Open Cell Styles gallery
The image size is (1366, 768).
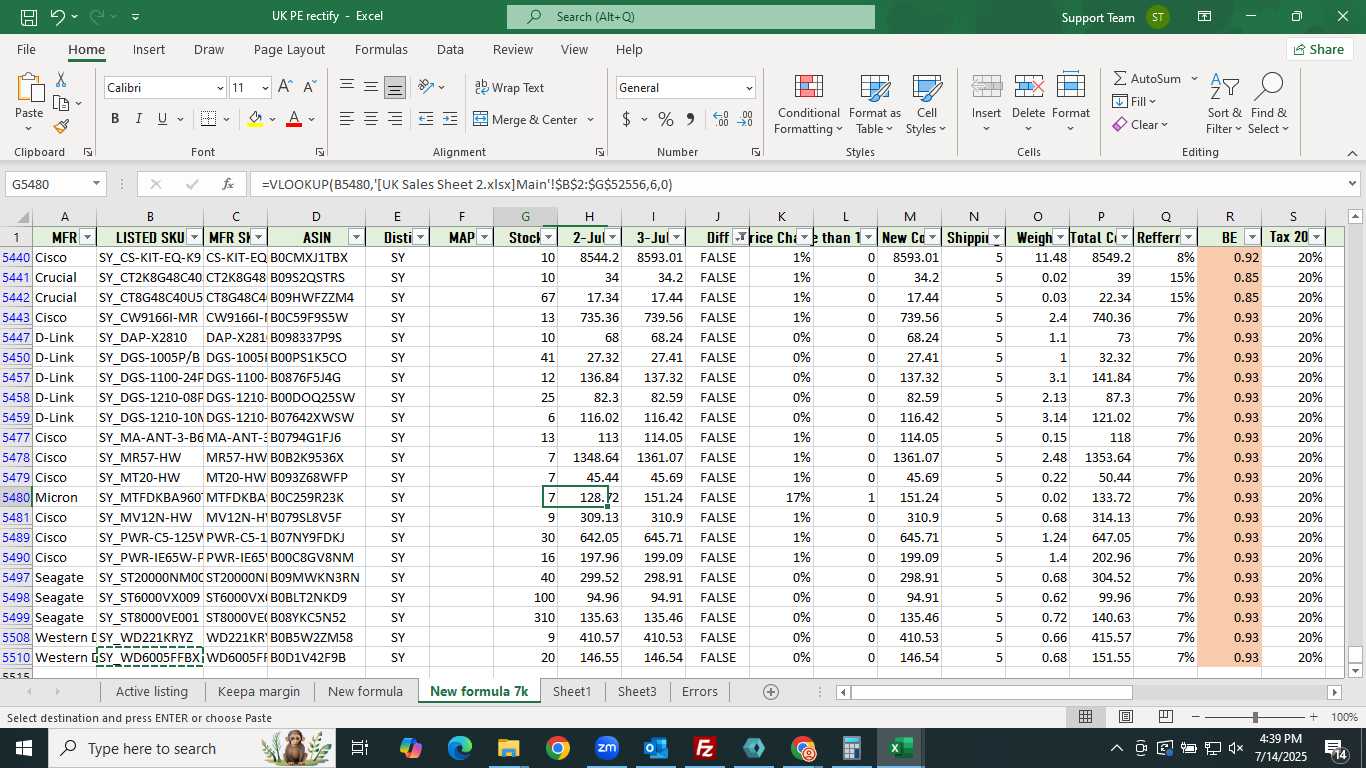coord(926,104)
